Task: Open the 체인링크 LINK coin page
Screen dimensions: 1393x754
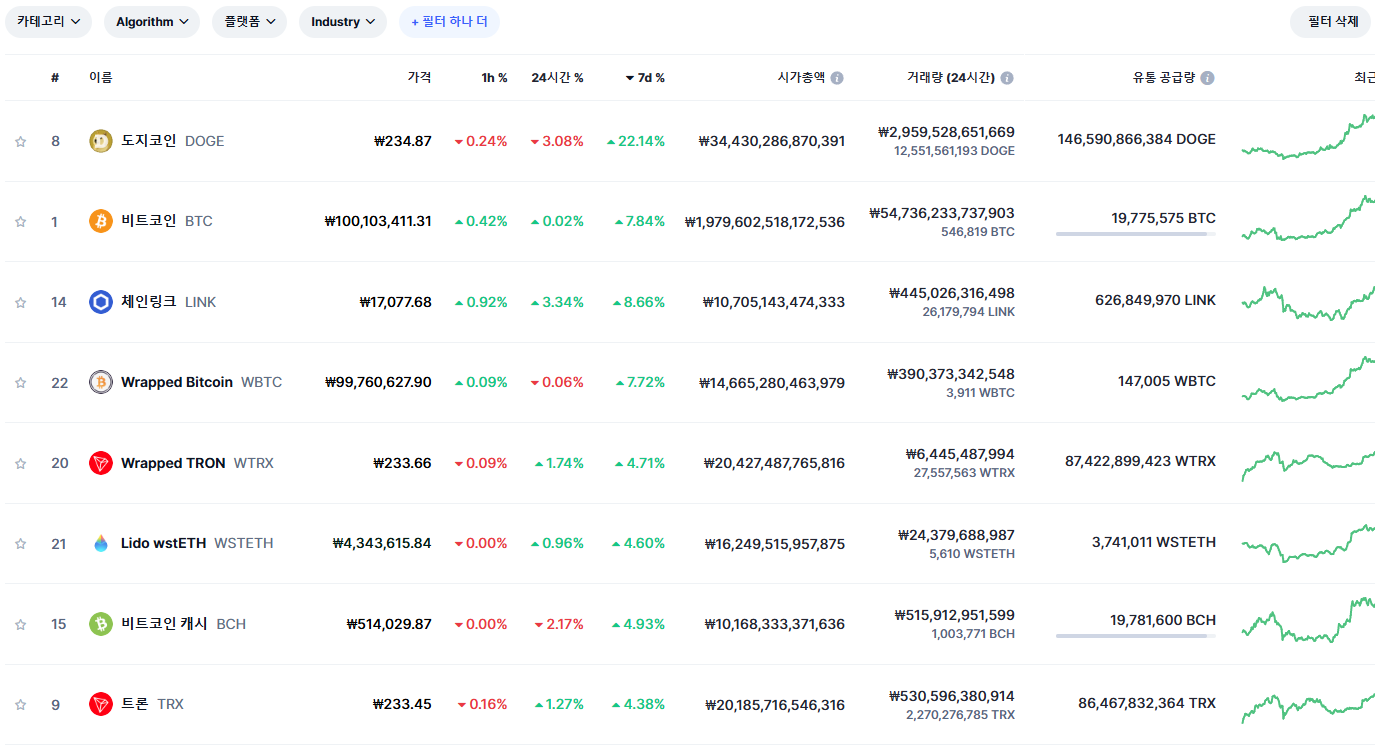Action: (x=168, y=302)
